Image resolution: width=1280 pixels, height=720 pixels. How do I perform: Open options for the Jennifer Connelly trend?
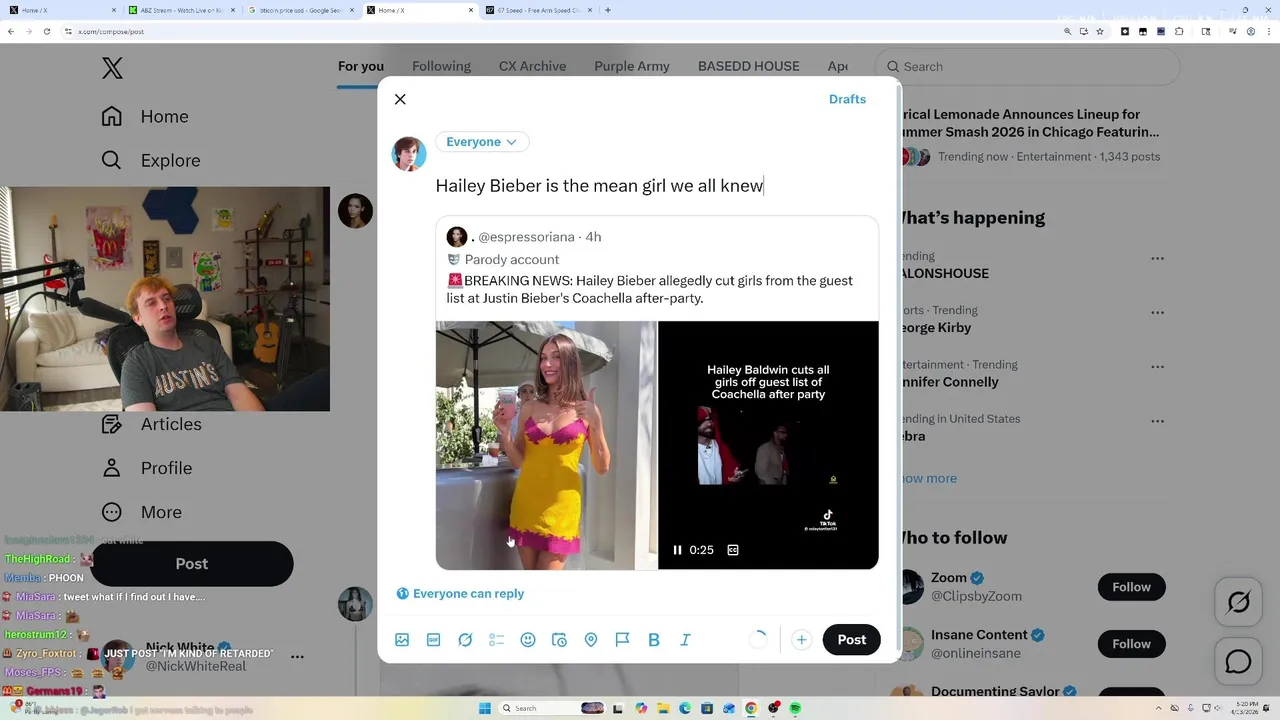[x=1157, y=366]
